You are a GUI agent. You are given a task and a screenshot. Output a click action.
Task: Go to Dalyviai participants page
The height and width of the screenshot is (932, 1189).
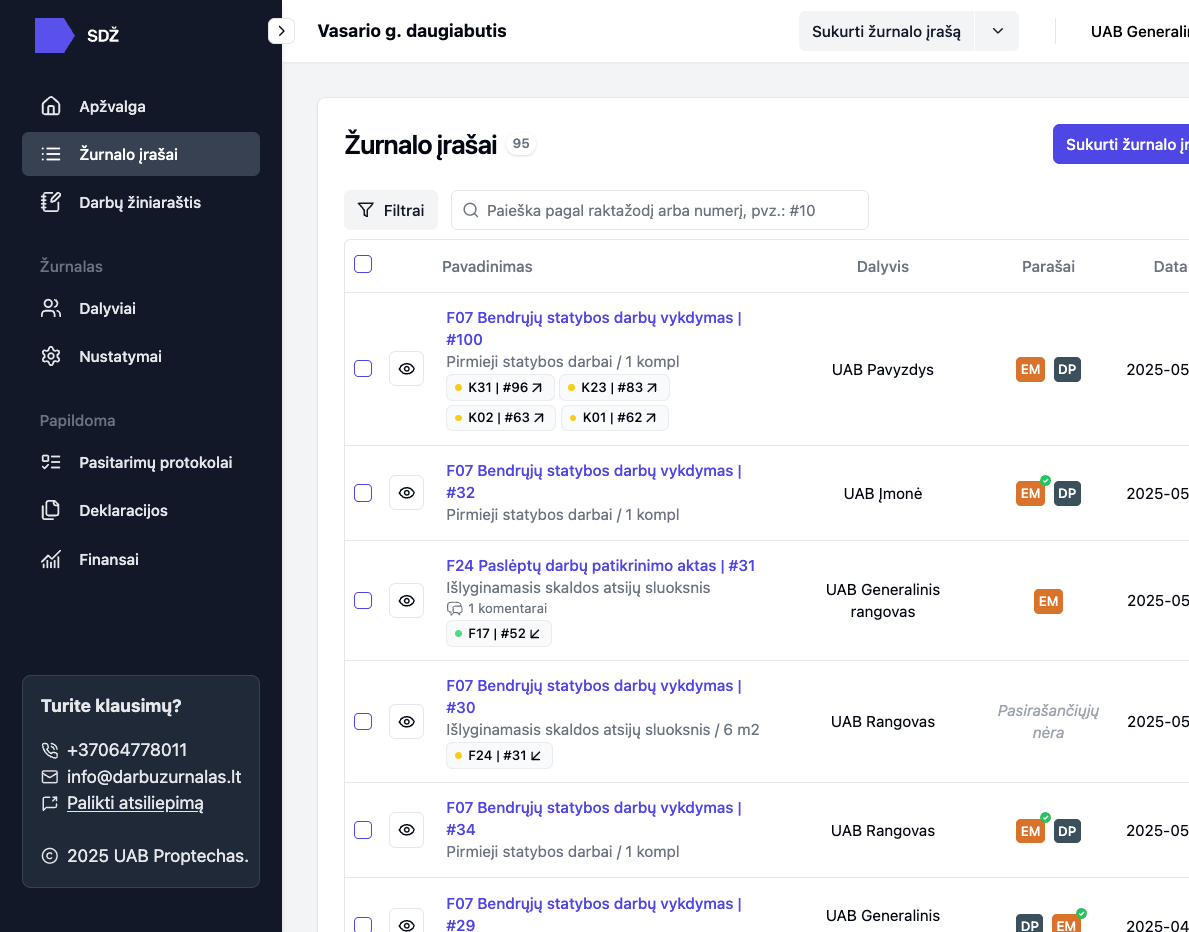coord(107,309)
